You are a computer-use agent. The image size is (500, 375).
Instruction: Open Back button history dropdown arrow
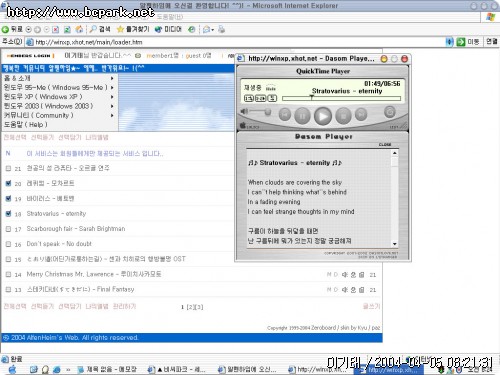click(x=28, y=29)
